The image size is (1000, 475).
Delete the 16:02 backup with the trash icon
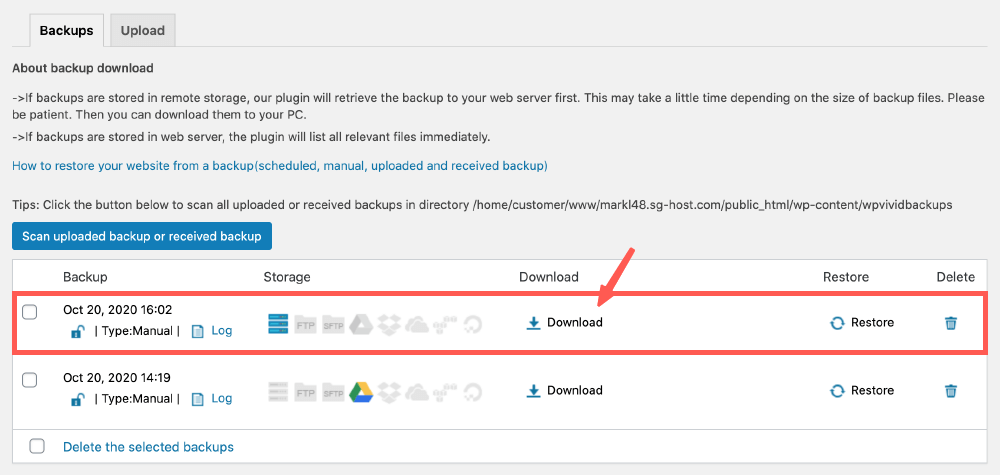950,323
